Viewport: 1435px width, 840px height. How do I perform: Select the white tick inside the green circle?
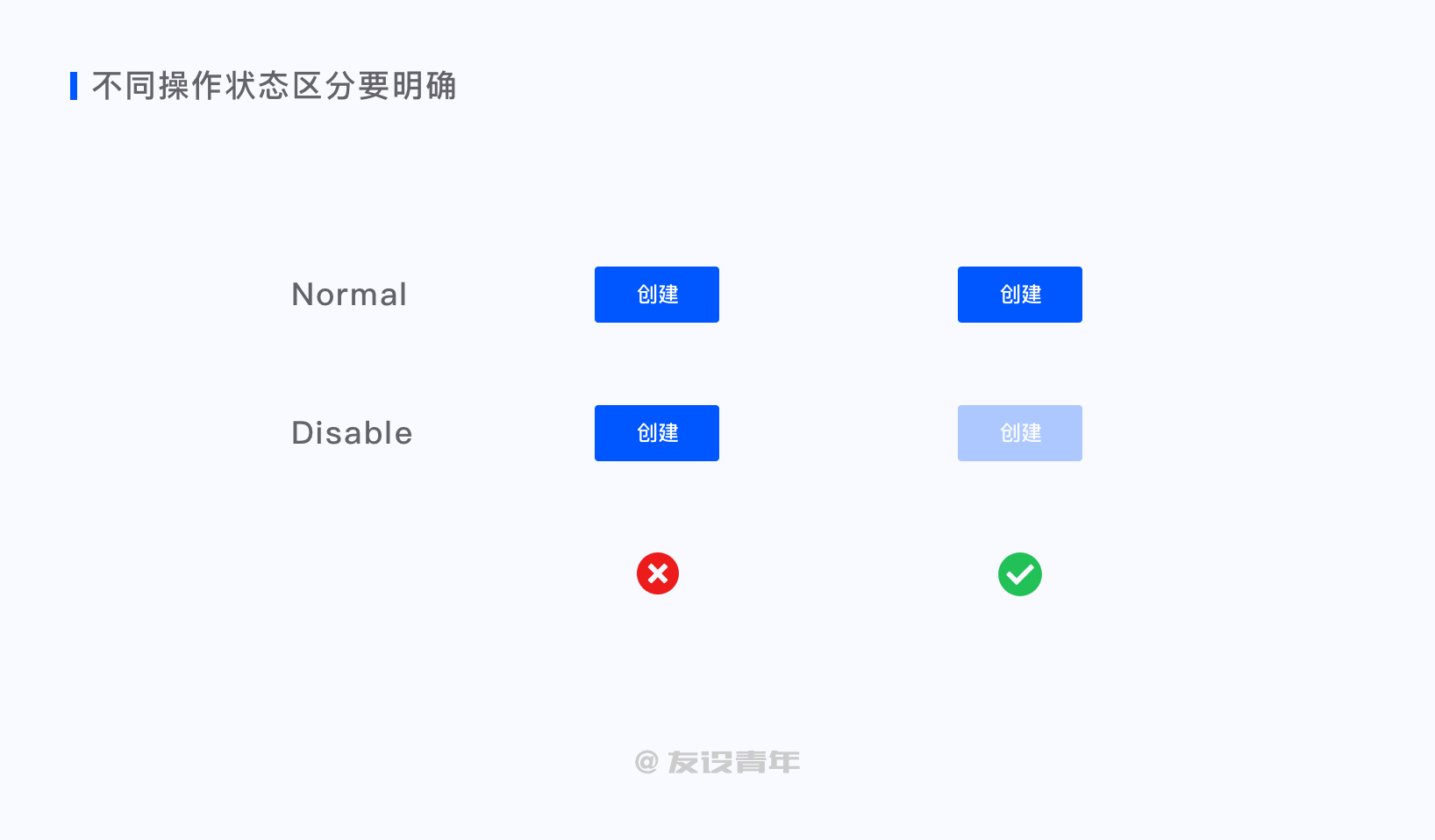[x=1020, y=575]
